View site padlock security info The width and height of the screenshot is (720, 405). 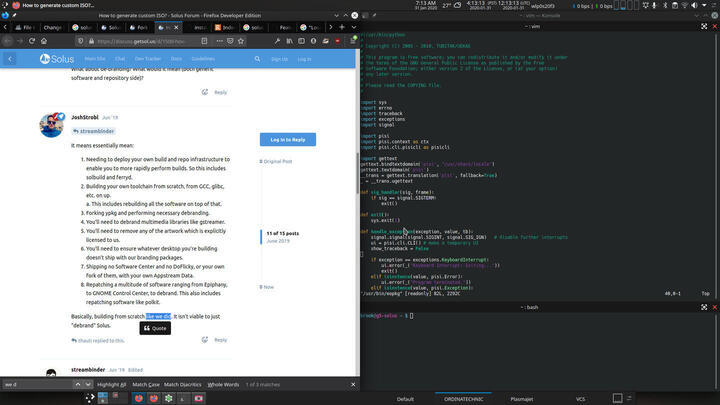pyautogui.click(x=91, y=41)
